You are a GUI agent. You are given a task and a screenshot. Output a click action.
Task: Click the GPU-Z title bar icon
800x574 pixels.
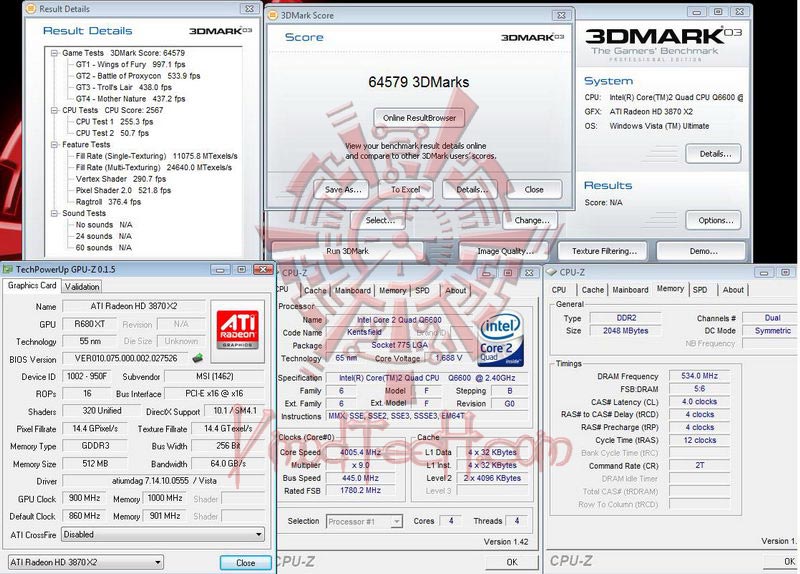pyautogui.click(x=8, y=269)
